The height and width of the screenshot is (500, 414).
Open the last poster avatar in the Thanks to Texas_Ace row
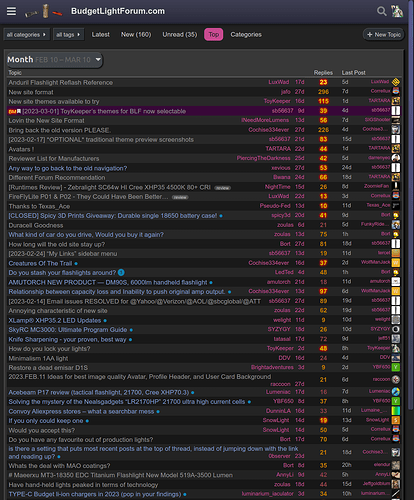click(396, 206)
